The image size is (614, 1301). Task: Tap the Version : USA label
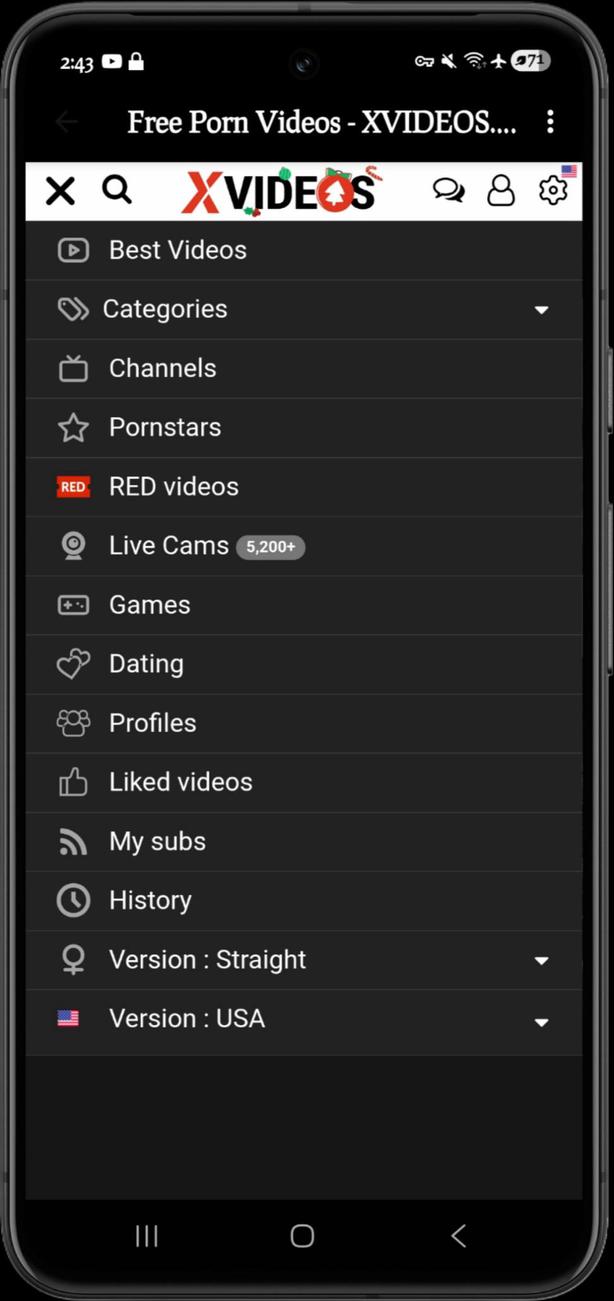click(x=187, y=1018)
